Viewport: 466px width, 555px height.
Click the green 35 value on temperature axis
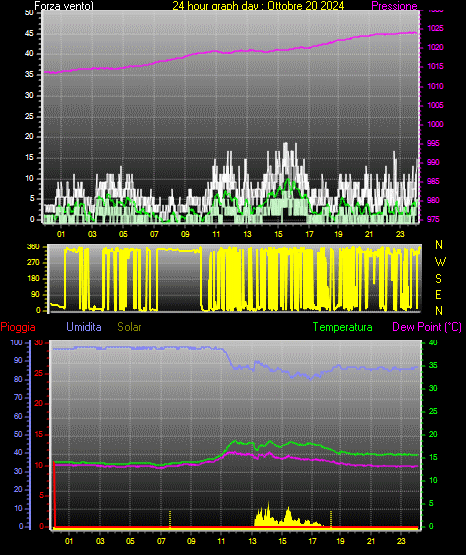[433, 365]
